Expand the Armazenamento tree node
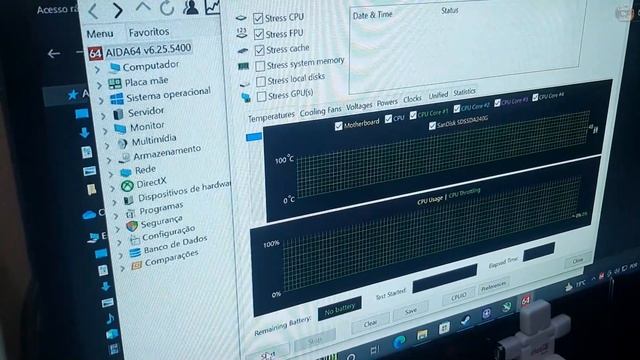640x360 pixels. tap(109, 160)
